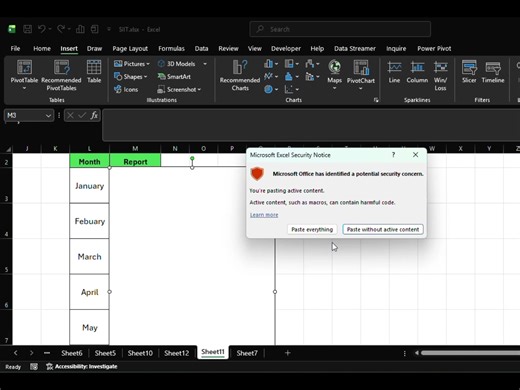520x390 pixels.
Task: Undo the last action
Action: [x=42, y=29]
